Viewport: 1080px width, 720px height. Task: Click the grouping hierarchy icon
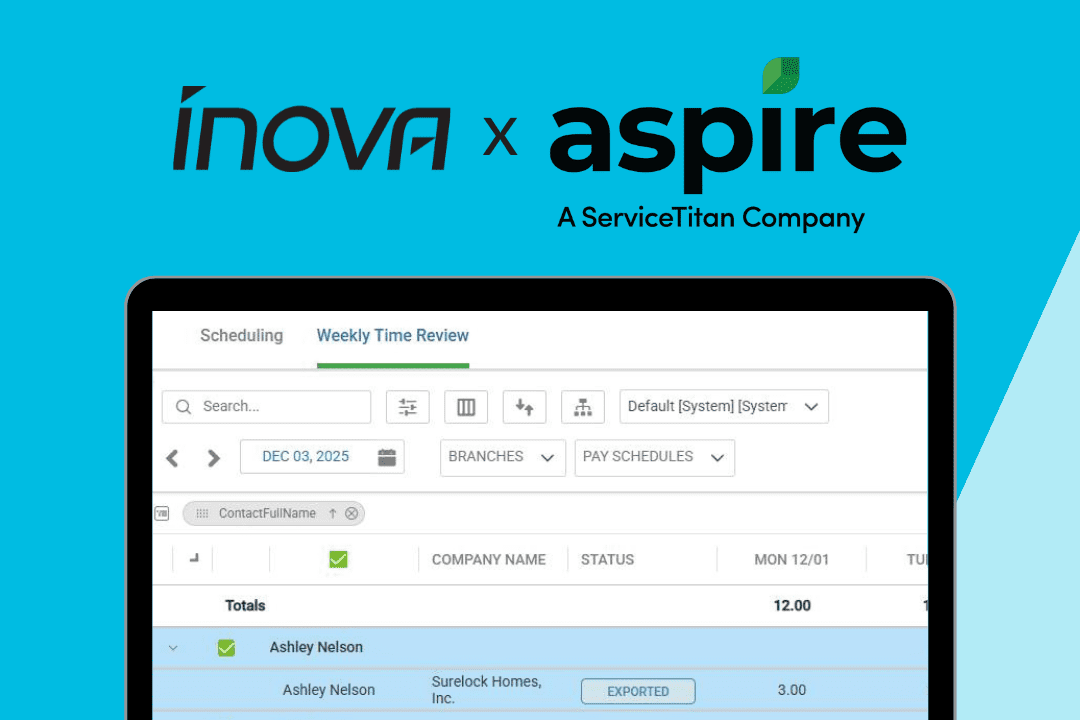point(583,407)
